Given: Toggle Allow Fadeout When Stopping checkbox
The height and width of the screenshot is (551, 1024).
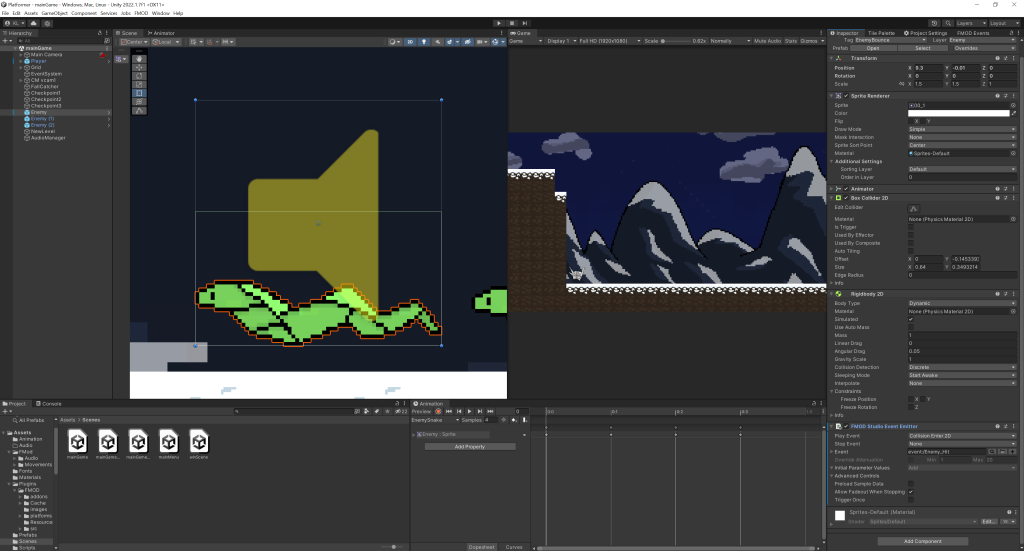Looking at the screenshot, I should 910,492.
